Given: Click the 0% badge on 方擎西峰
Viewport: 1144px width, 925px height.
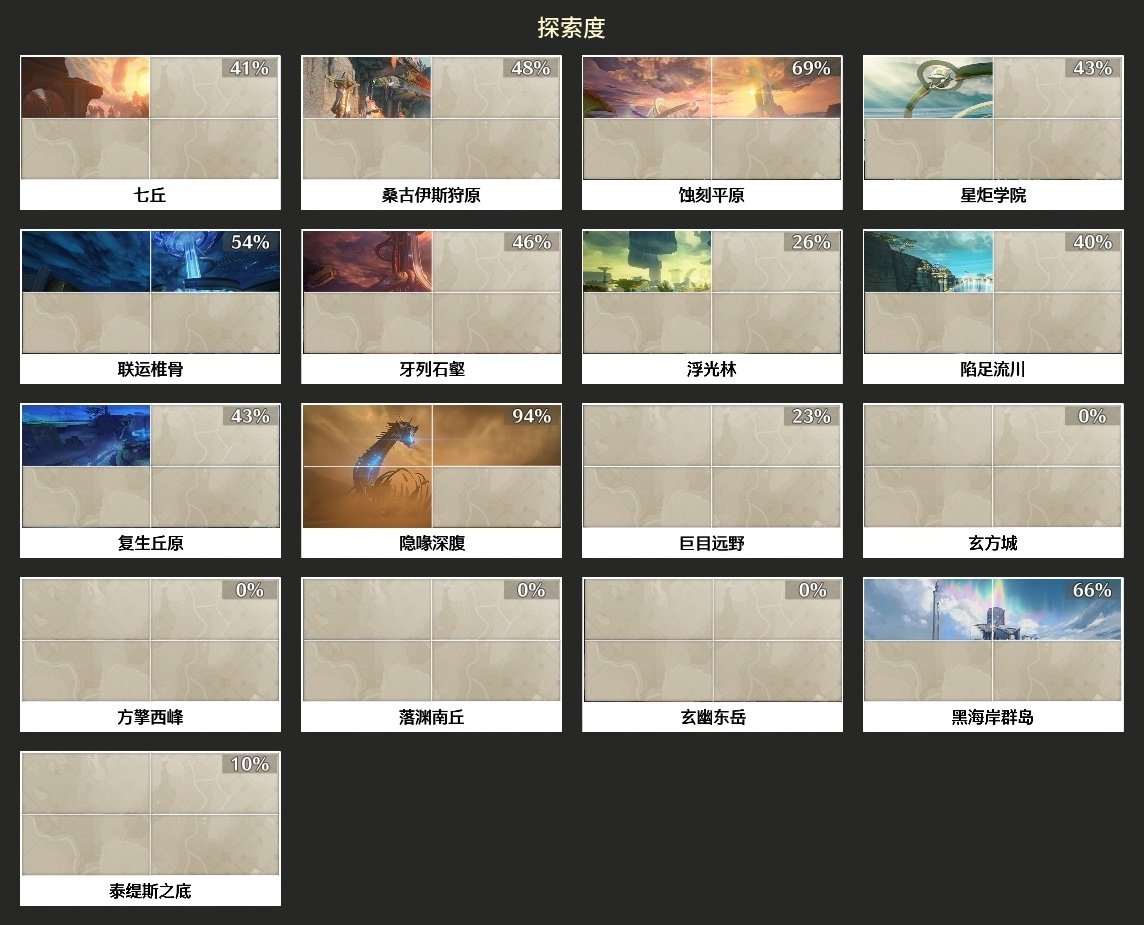Looking at the screenshot, I should tap(250, 590).
